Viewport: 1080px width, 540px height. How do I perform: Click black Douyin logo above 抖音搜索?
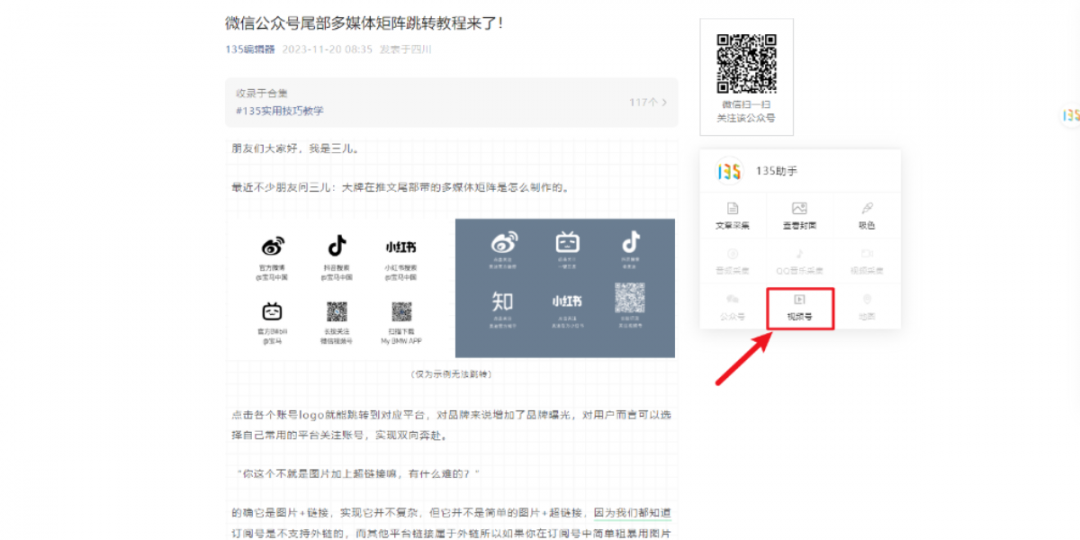point(338,245)
